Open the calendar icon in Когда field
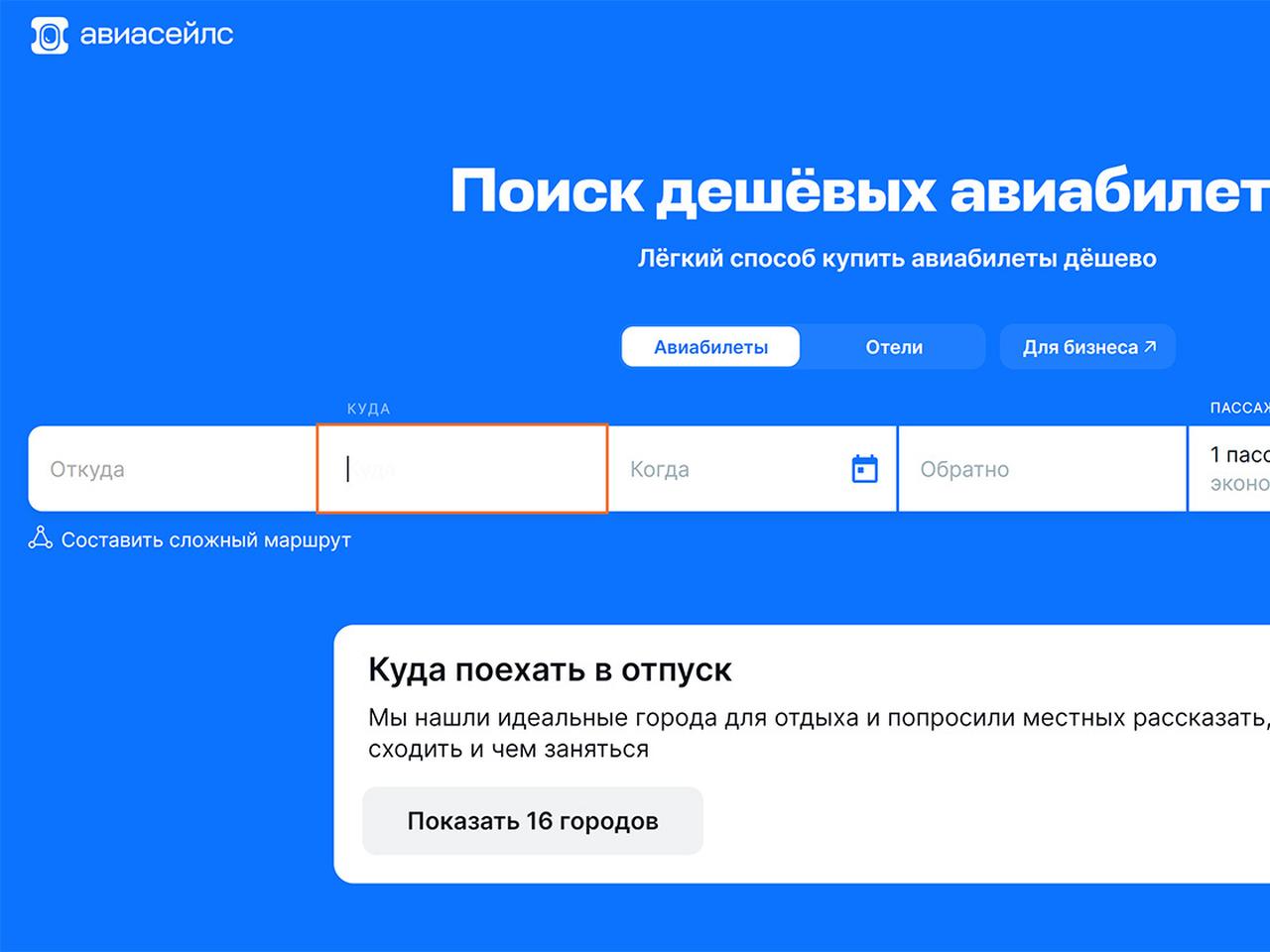This screenshot has height=952, width=1270. (x=864, y=469)
